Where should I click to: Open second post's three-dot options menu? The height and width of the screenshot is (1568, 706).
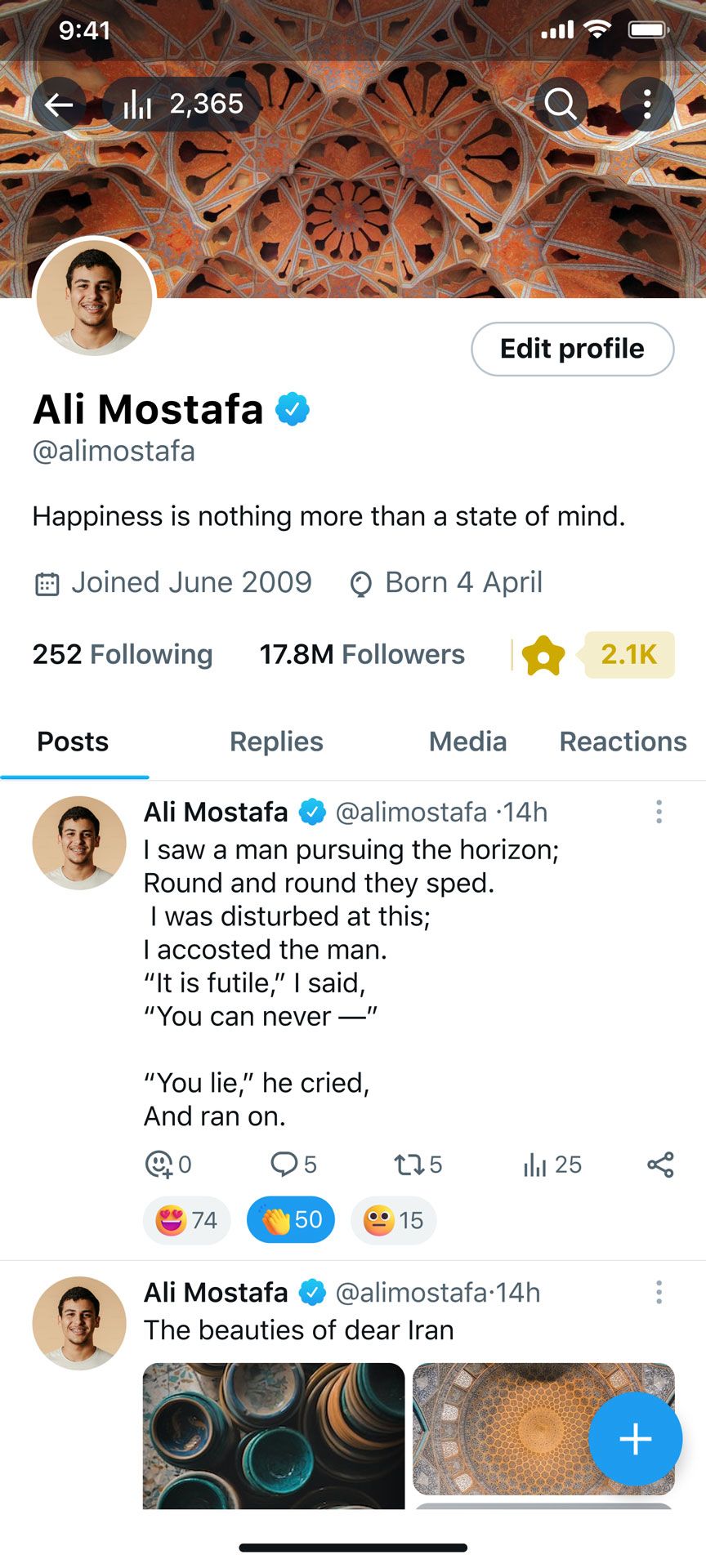tap(659, 1292)
